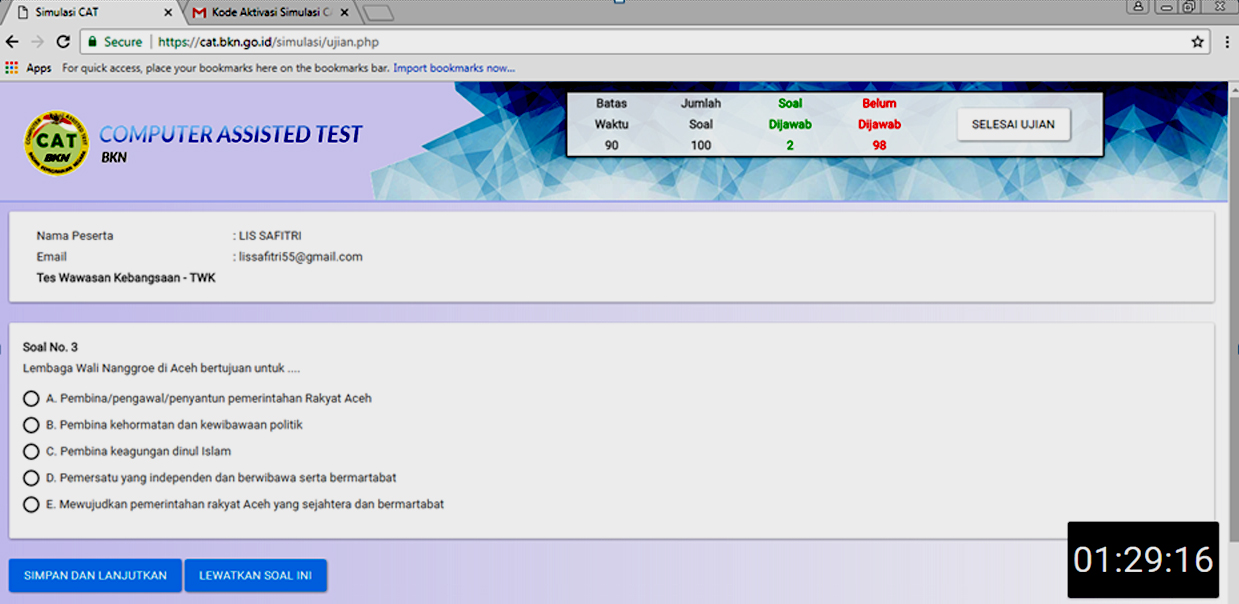Click the COMPUTER ASSISTED TEST heading
The image size is (1239, 604).
tap(231, 135)
